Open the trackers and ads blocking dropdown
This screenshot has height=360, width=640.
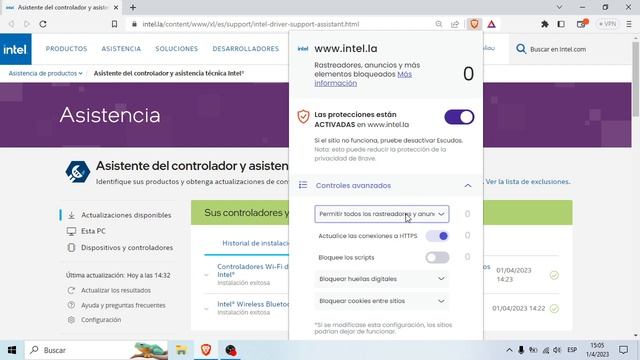point(382,214)
